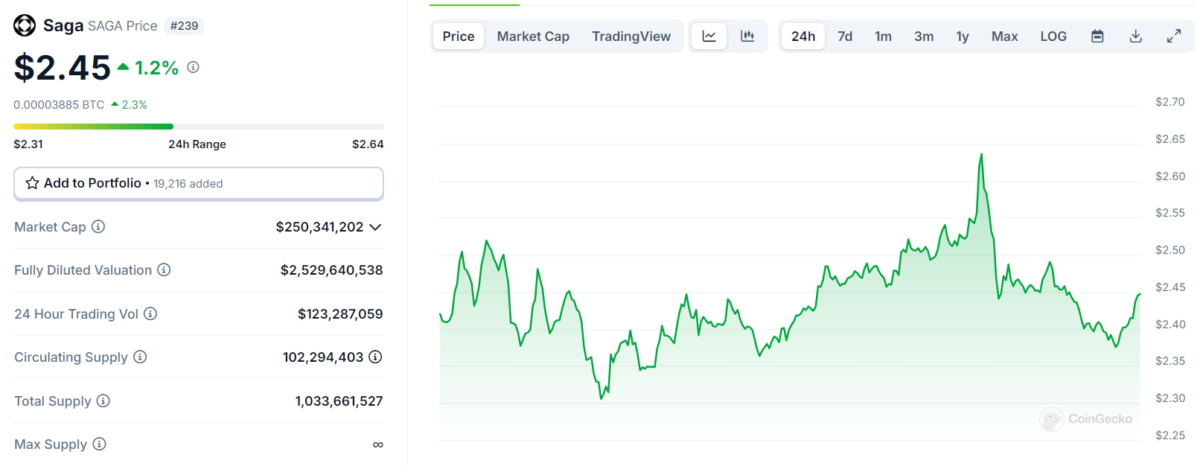The height and width of the screenshot is (466, 1200).
Task: Switch to candlestick chart view icon
Action: pyautogui.click(x=747, y=36)
